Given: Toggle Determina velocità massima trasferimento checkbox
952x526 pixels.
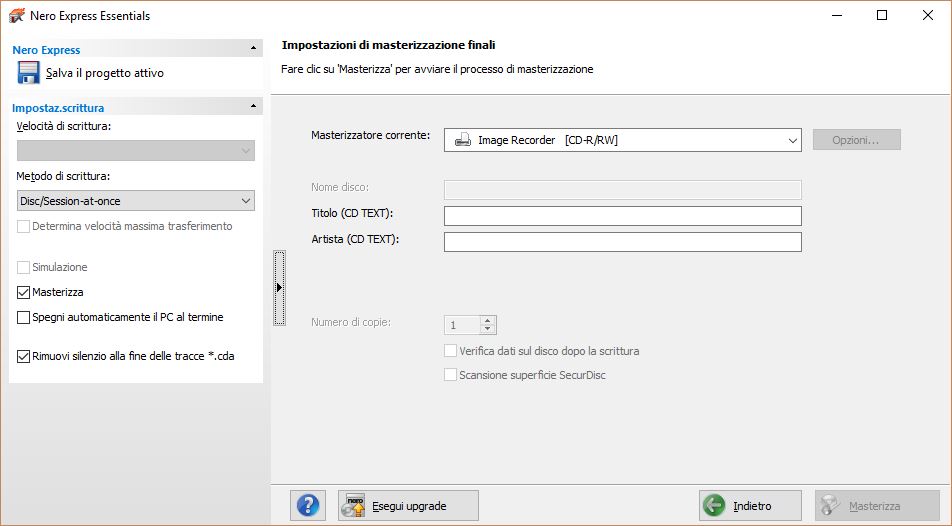Looking at the screenshot, I should [x=23, y=227].
